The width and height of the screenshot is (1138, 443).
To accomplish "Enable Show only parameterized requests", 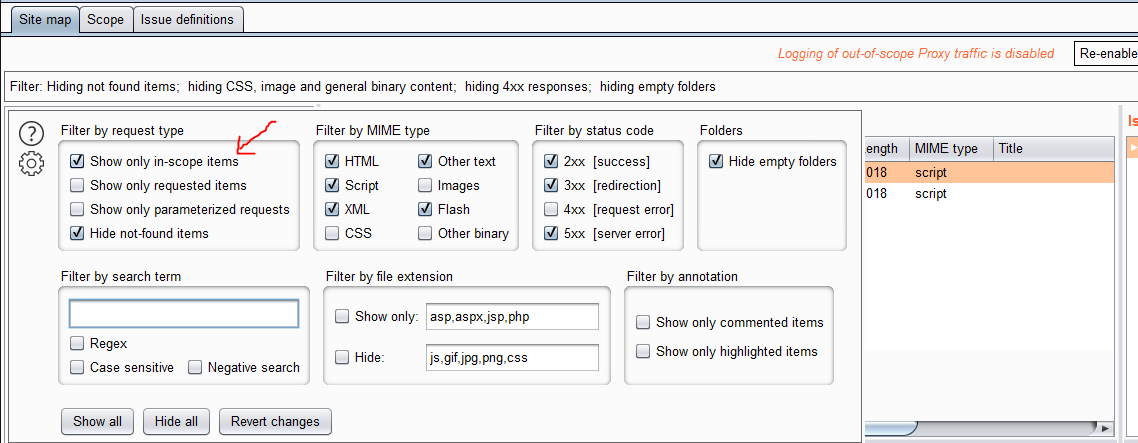I will point(77,209).
